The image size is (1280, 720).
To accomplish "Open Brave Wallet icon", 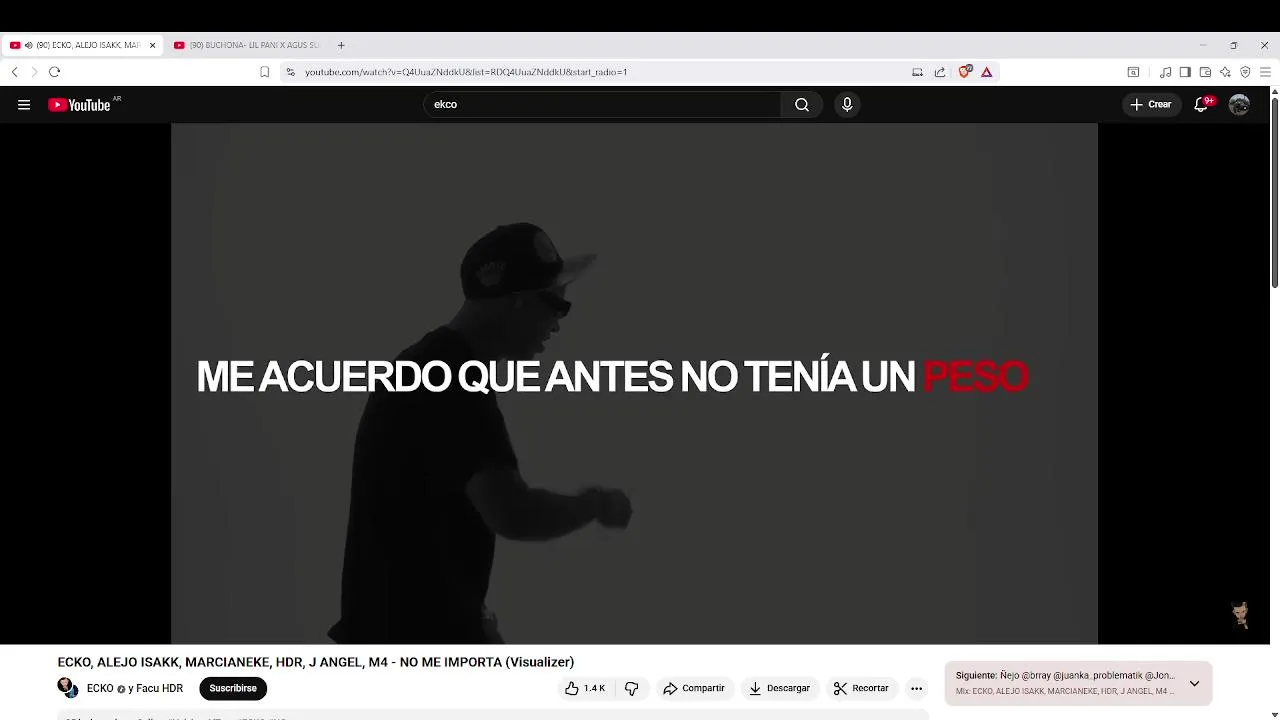I will tap(1205, 72).
